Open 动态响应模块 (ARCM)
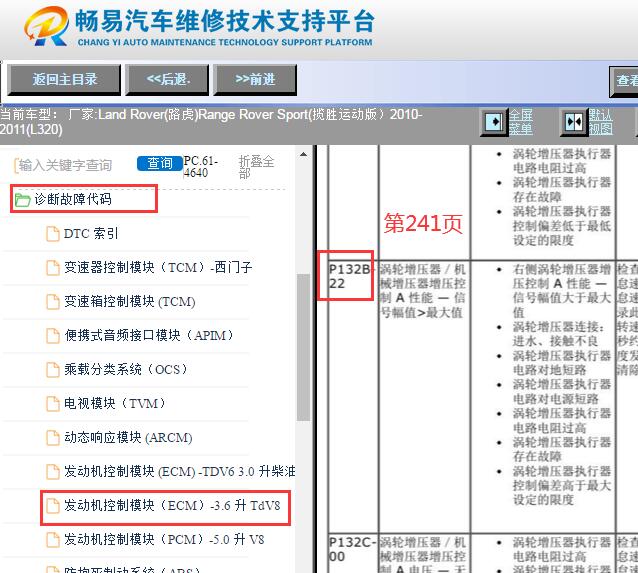 point(128,437)
